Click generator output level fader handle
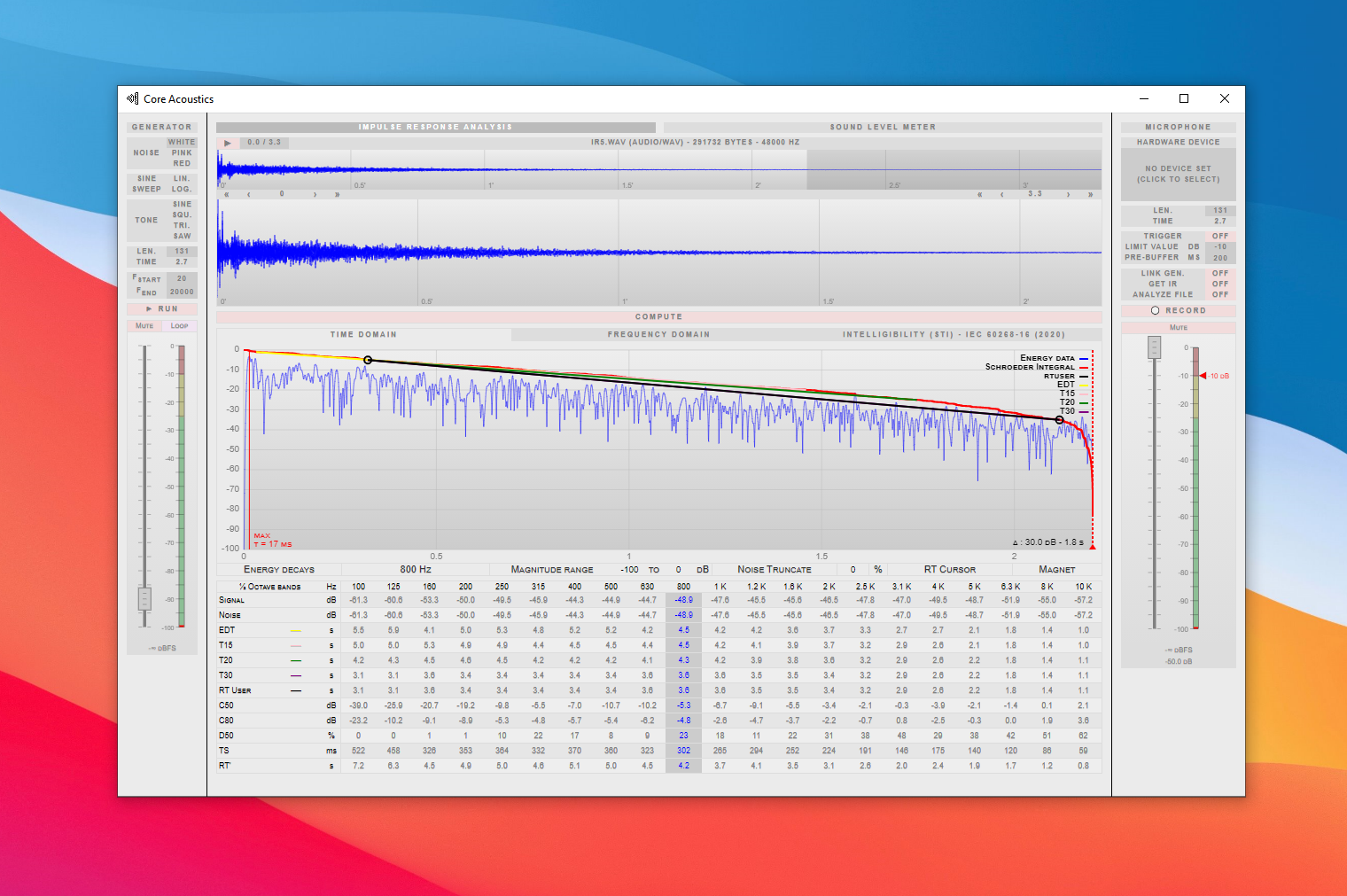The image size is (1347, 896). coord(144,599)
